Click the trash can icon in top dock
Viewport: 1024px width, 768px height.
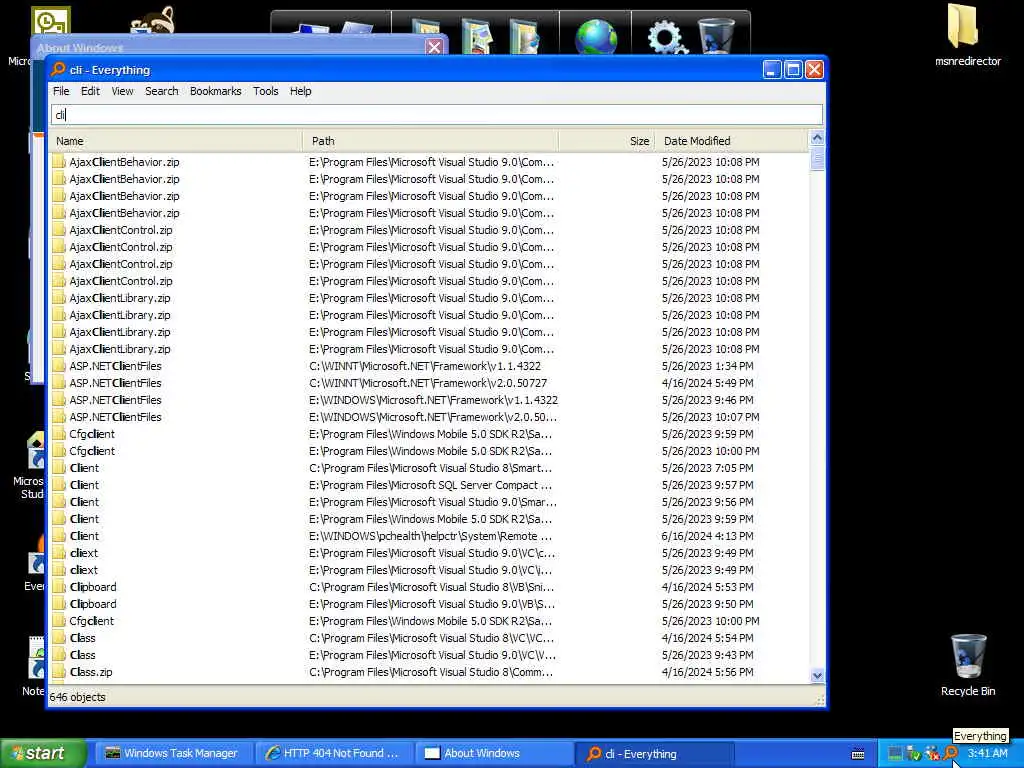pos(716,37)
